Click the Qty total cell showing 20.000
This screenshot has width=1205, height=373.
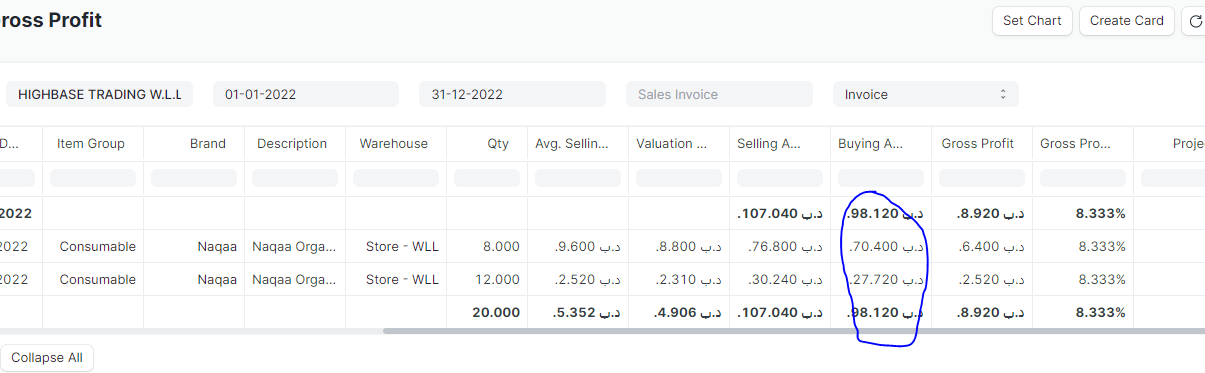coord(496,312)
